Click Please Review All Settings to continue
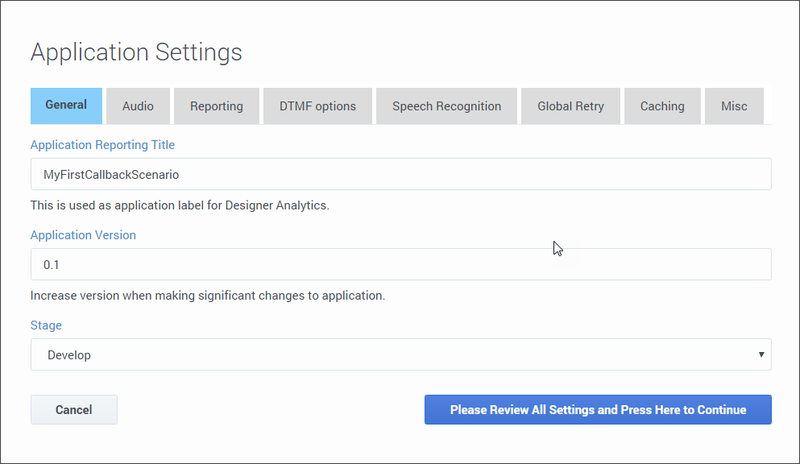Screen dimensions: 800x464 click(598, 410)
